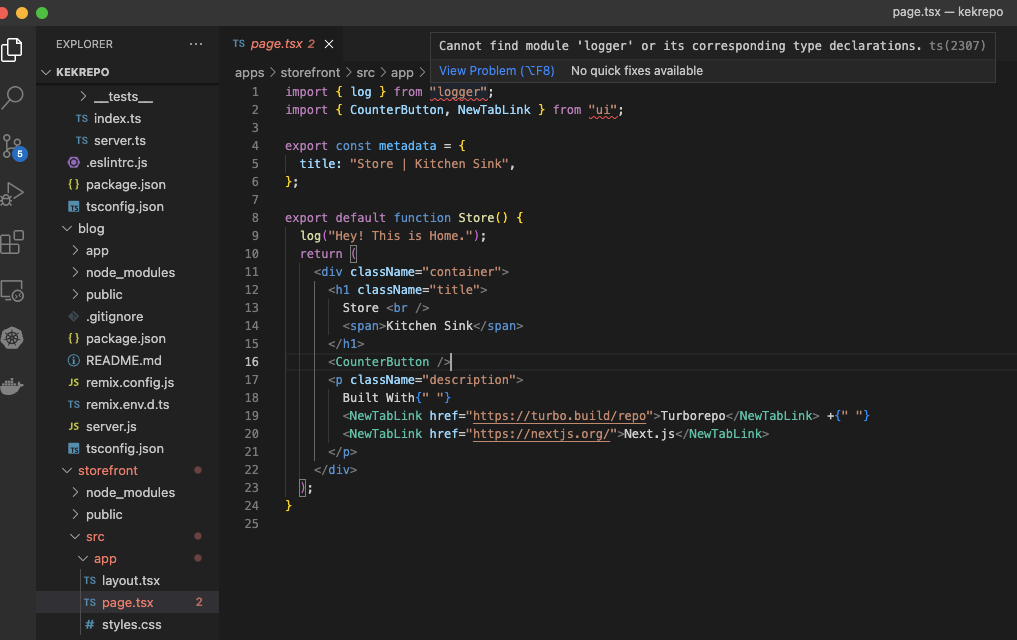Click the Store function name

[x=476, y=218]
